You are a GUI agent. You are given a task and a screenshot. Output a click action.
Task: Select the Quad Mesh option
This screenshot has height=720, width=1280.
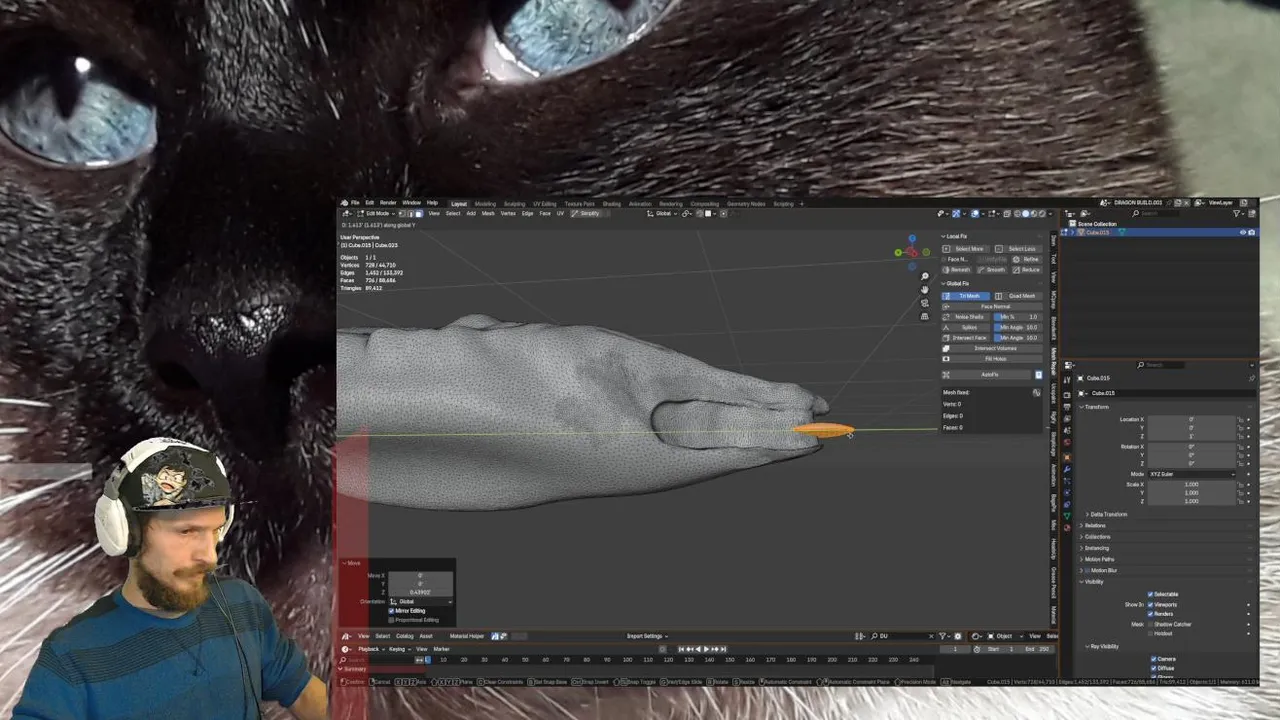click(1018, 296)
